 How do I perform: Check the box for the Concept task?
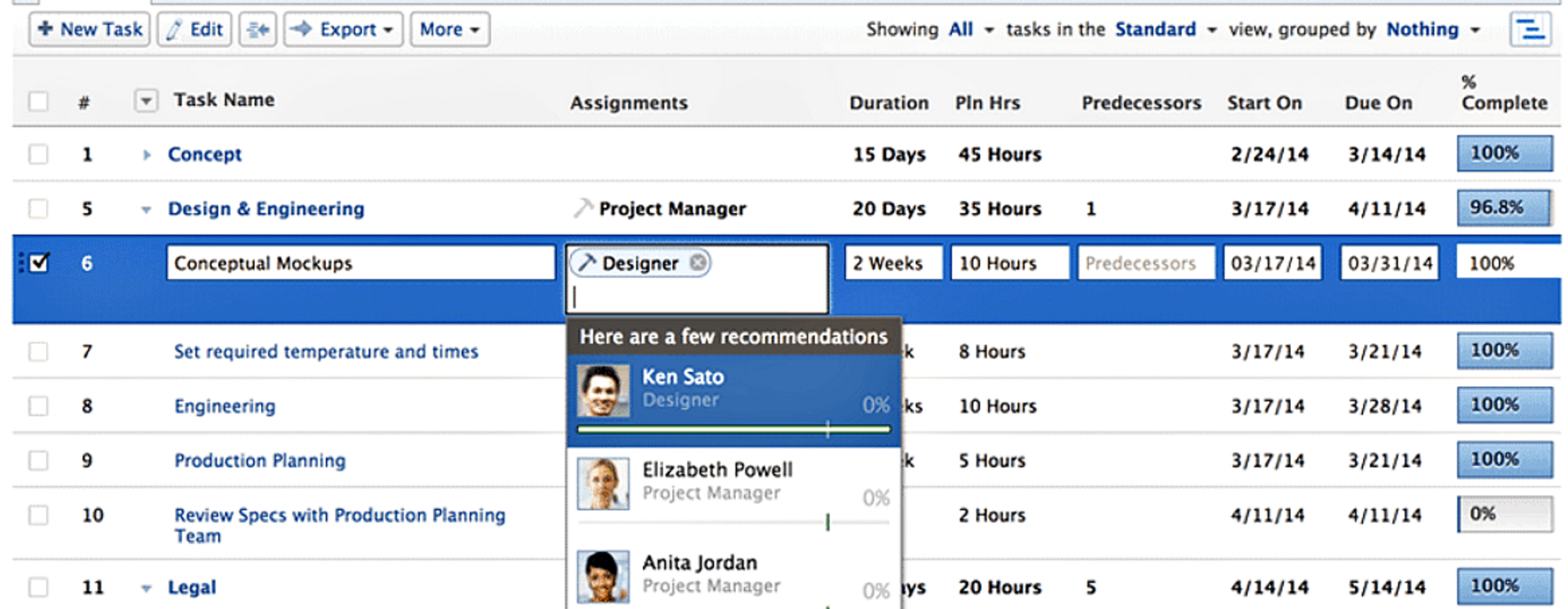coord(38,154)
